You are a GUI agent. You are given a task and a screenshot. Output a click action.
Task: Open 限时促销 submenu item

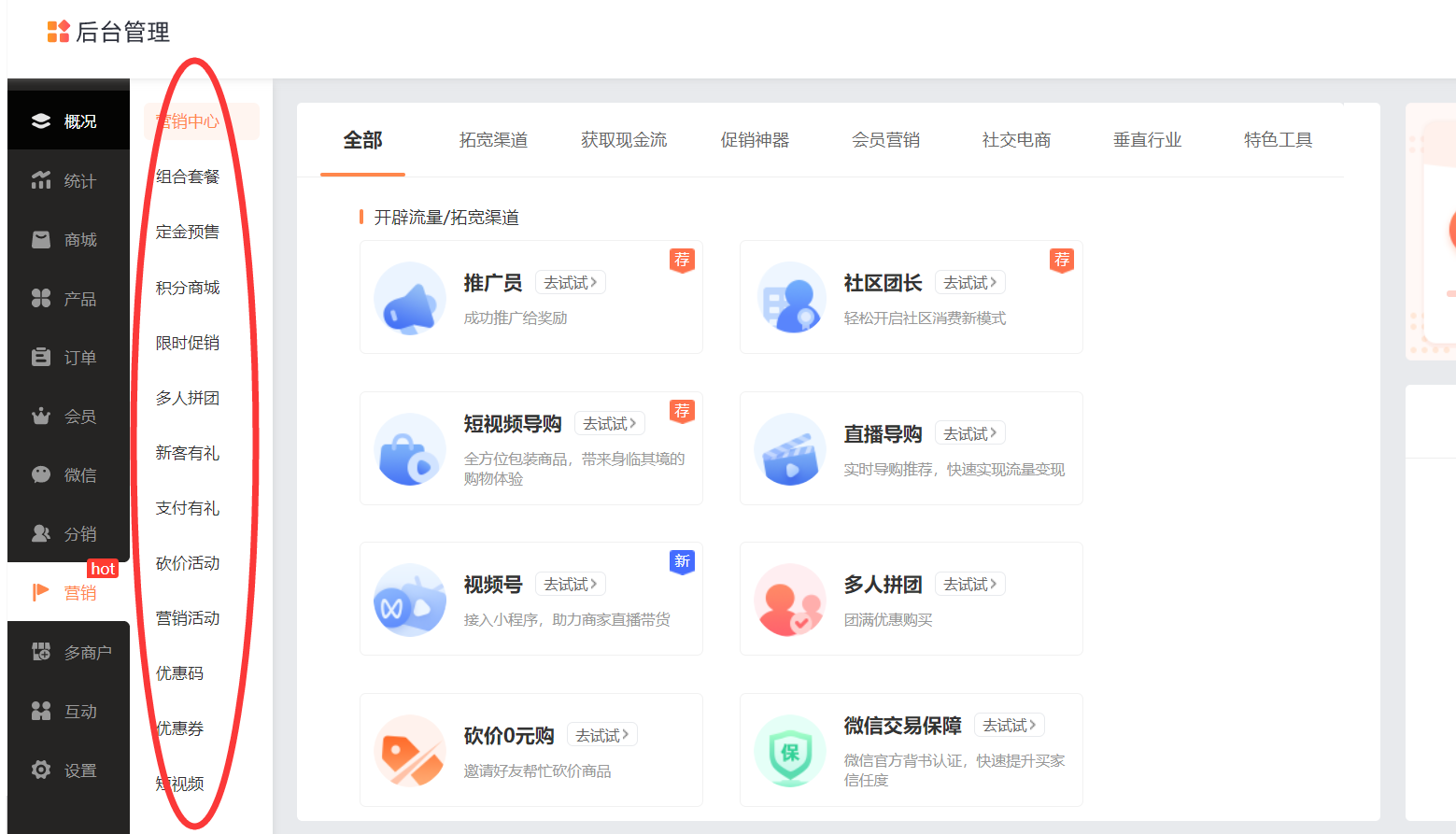pos(188,343)
